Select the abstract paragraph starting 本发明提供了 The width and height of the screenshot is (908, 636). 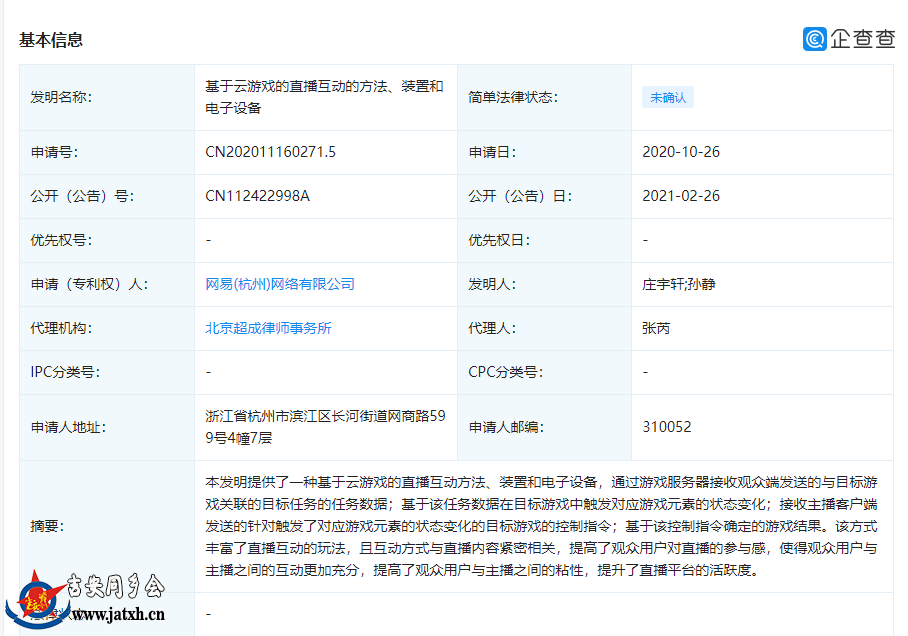coord(541,526)
